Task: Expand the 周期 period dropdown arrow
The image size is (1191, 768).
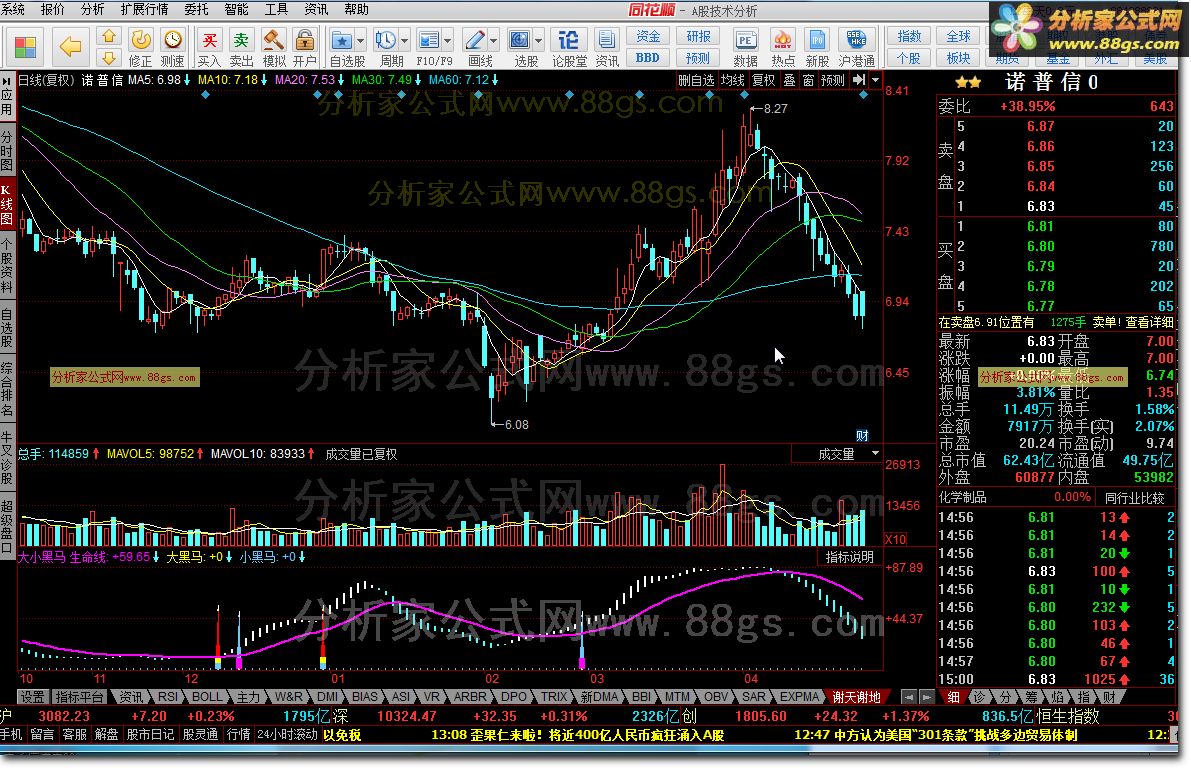Action: (405, 40)
